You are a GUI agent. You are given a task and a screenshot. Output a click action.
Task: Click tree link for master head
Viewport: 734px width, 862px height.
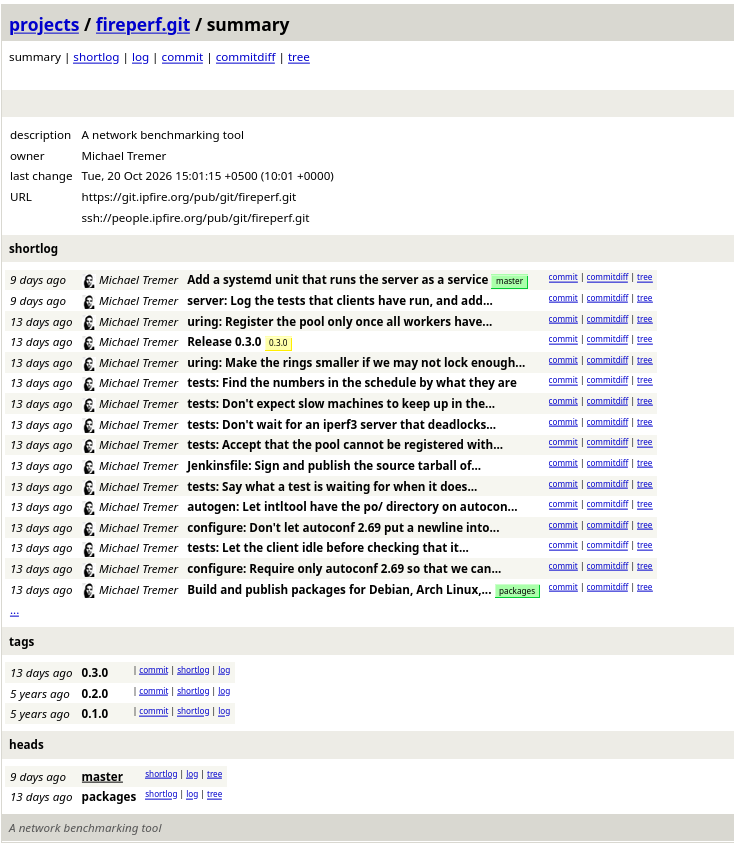(x=214, y=775)
